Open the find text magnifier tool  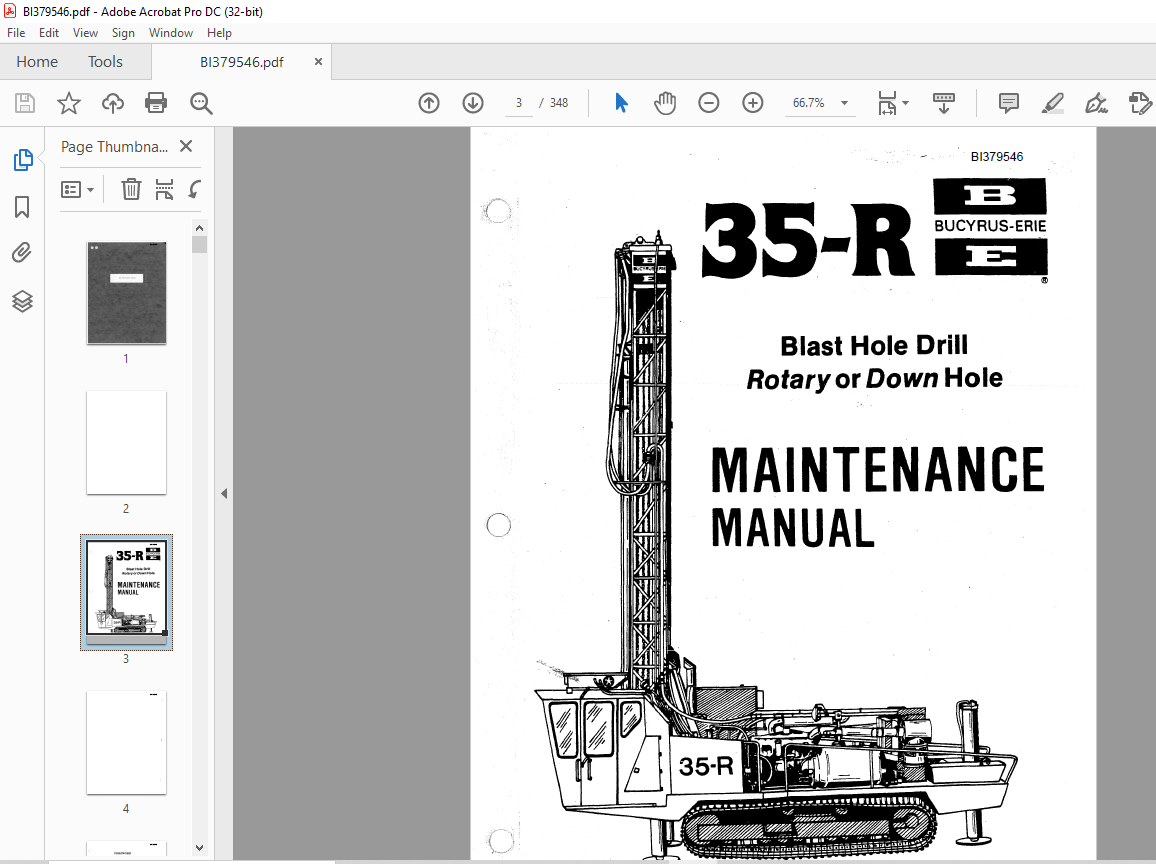[x=201, y=103]
